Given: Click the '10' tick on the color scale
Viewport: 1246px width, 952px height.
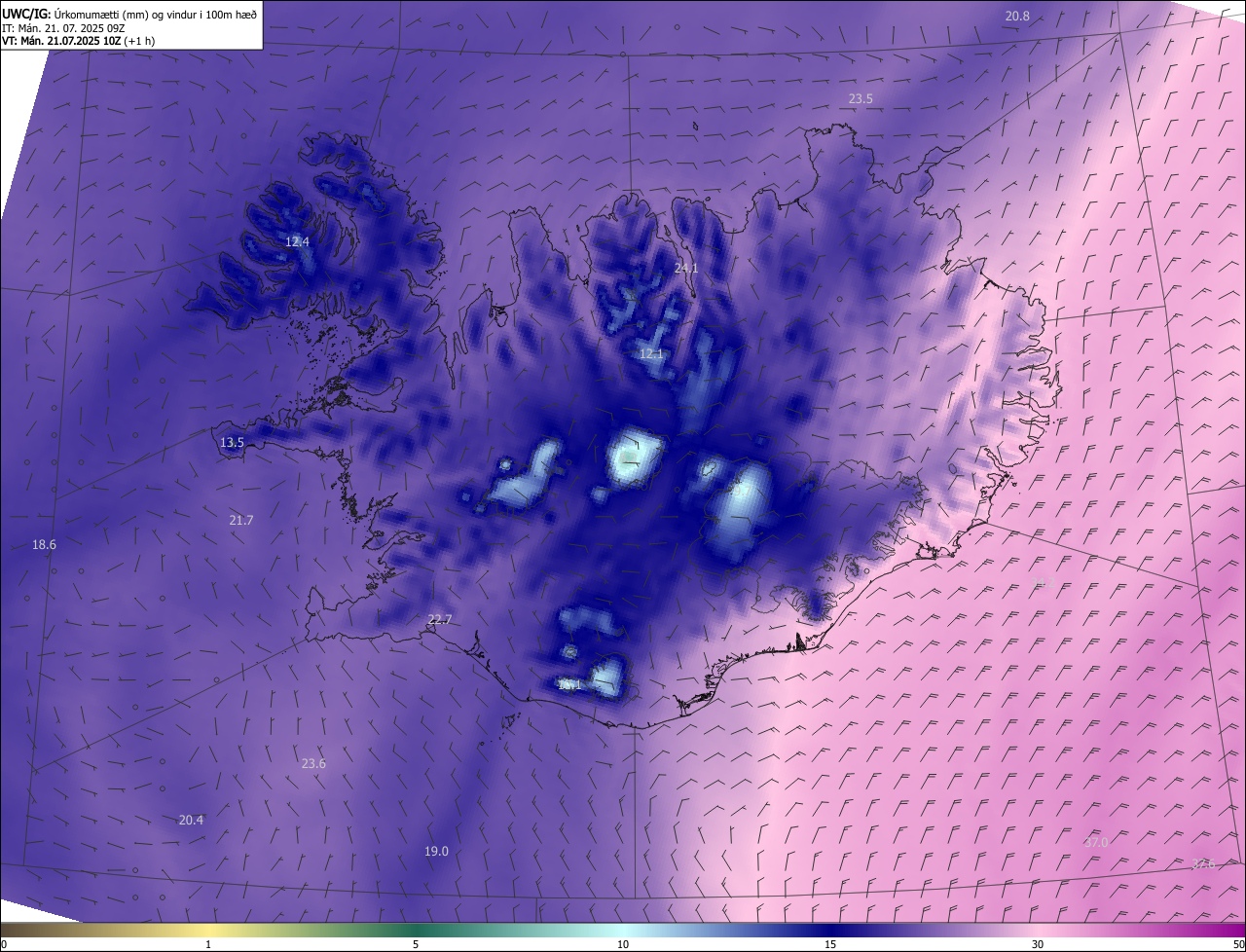Looking at the screenshot, I should (623, 944).
